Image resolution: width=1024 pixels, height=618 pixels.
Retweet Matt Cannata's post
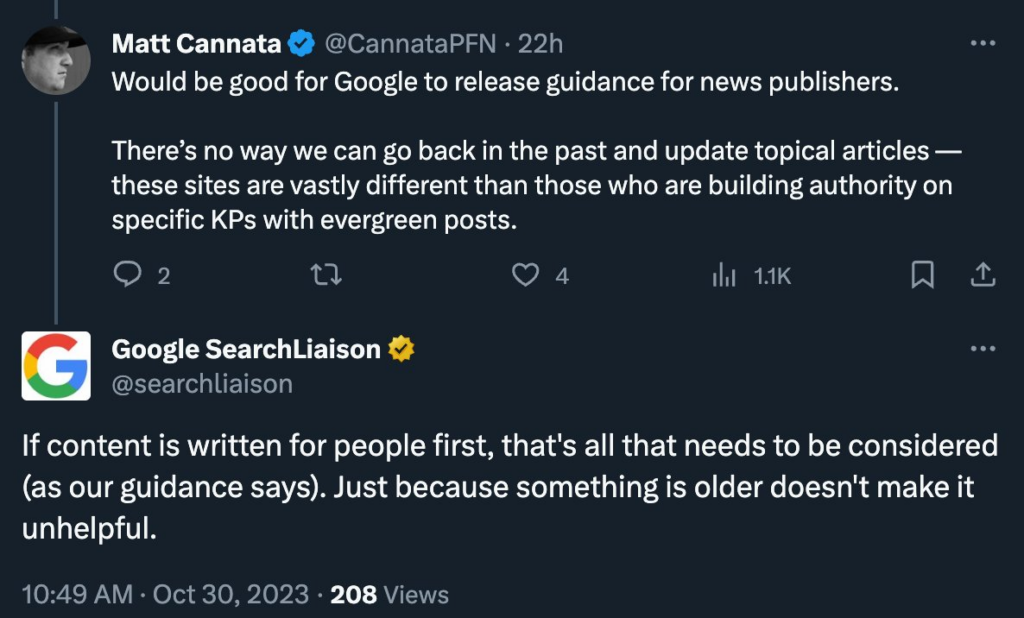326,275
